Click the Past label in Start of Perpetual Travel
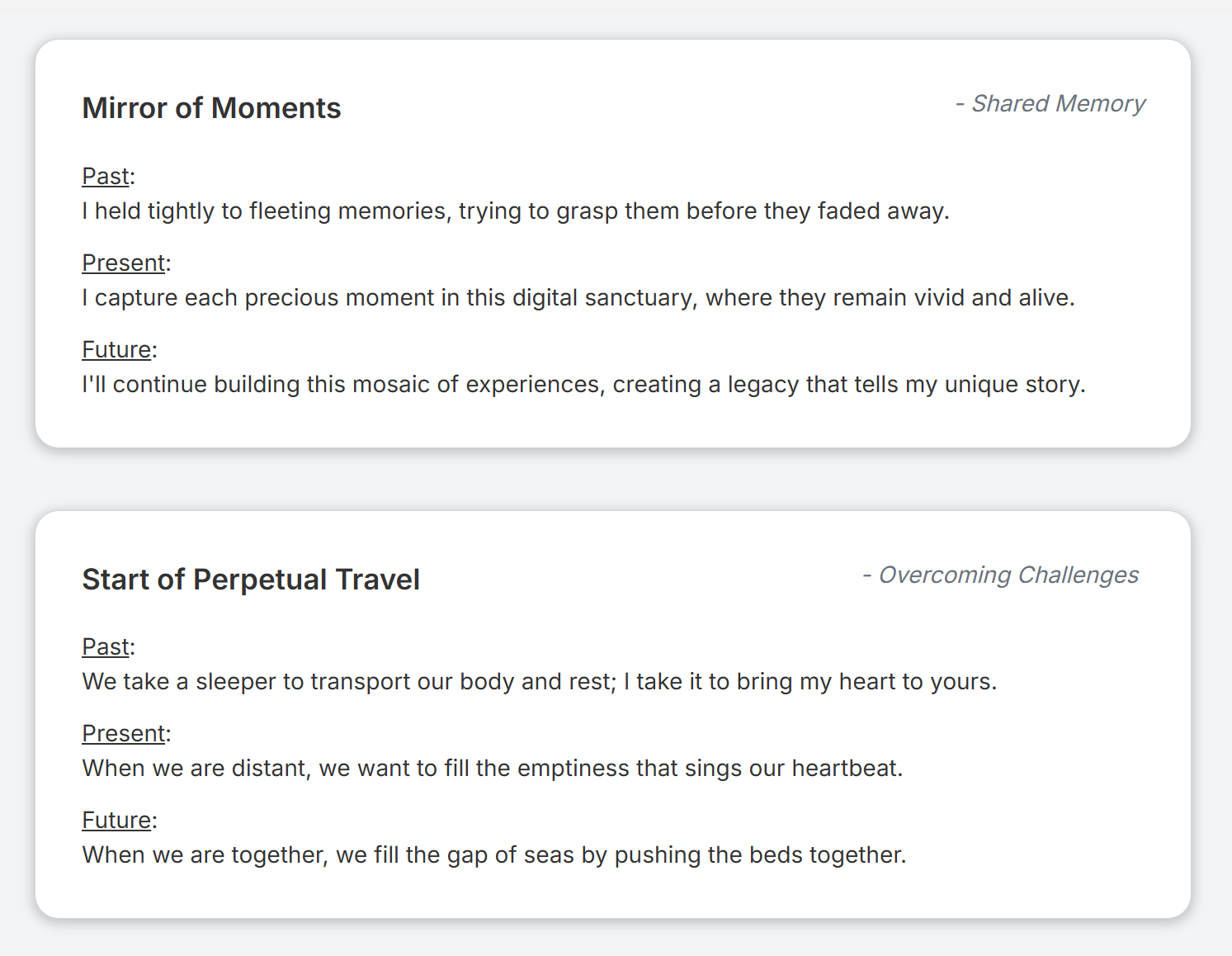Viewport: 1232px width, 956px height. (x=106, y=646)
